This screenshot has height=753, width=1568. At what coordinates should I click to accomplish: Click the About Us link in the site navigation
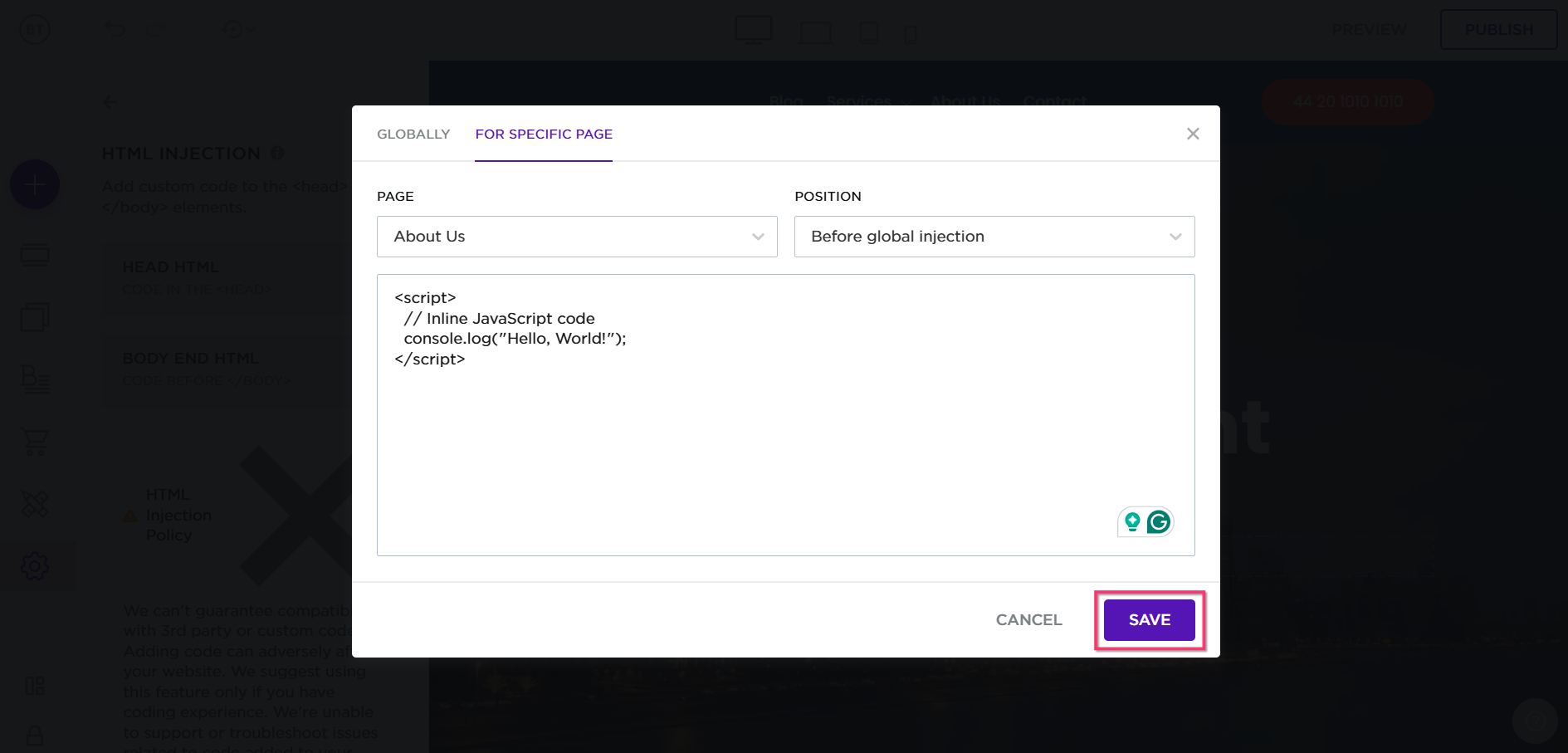pos(965,101)
